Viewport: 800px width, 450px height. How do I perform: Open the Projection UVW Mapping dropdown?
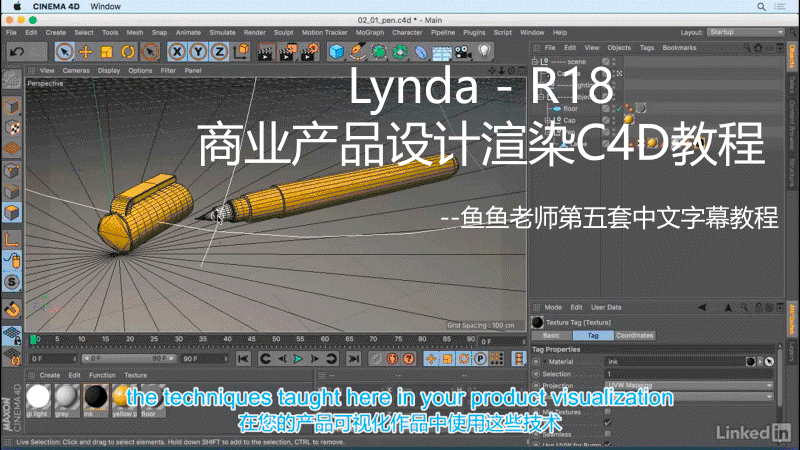(x=689, y=385)
